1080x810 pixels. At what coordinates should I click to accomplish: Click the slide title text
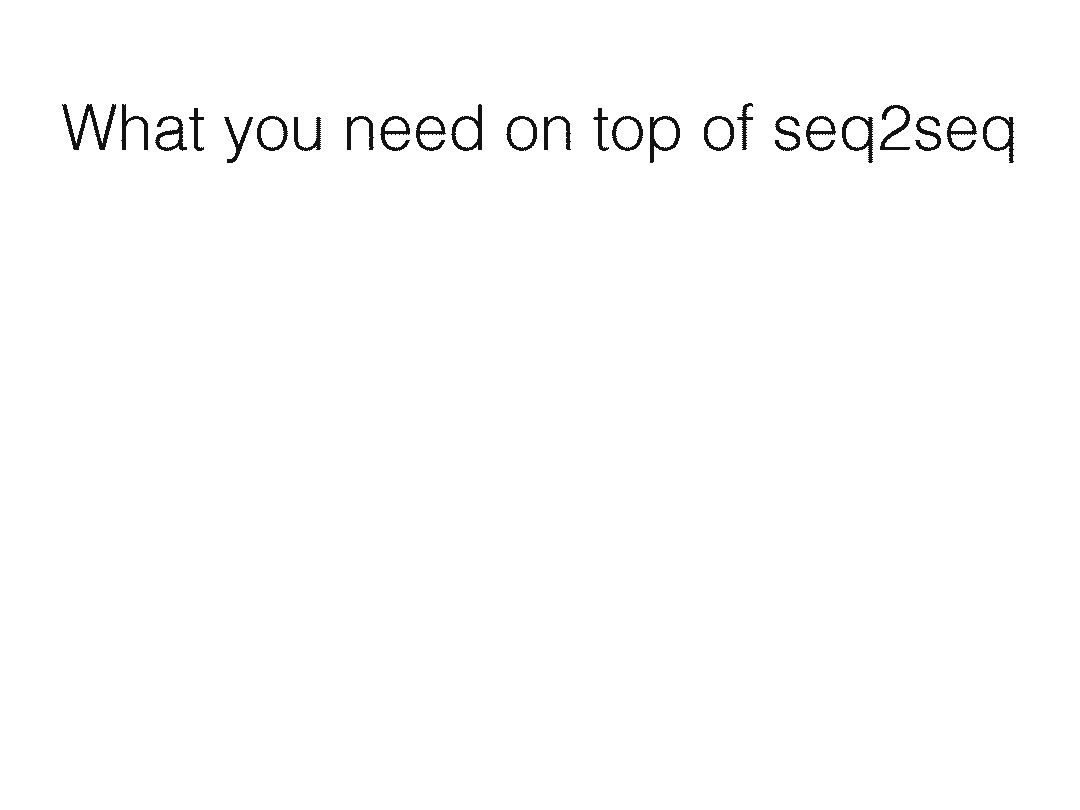coord(539,132)
